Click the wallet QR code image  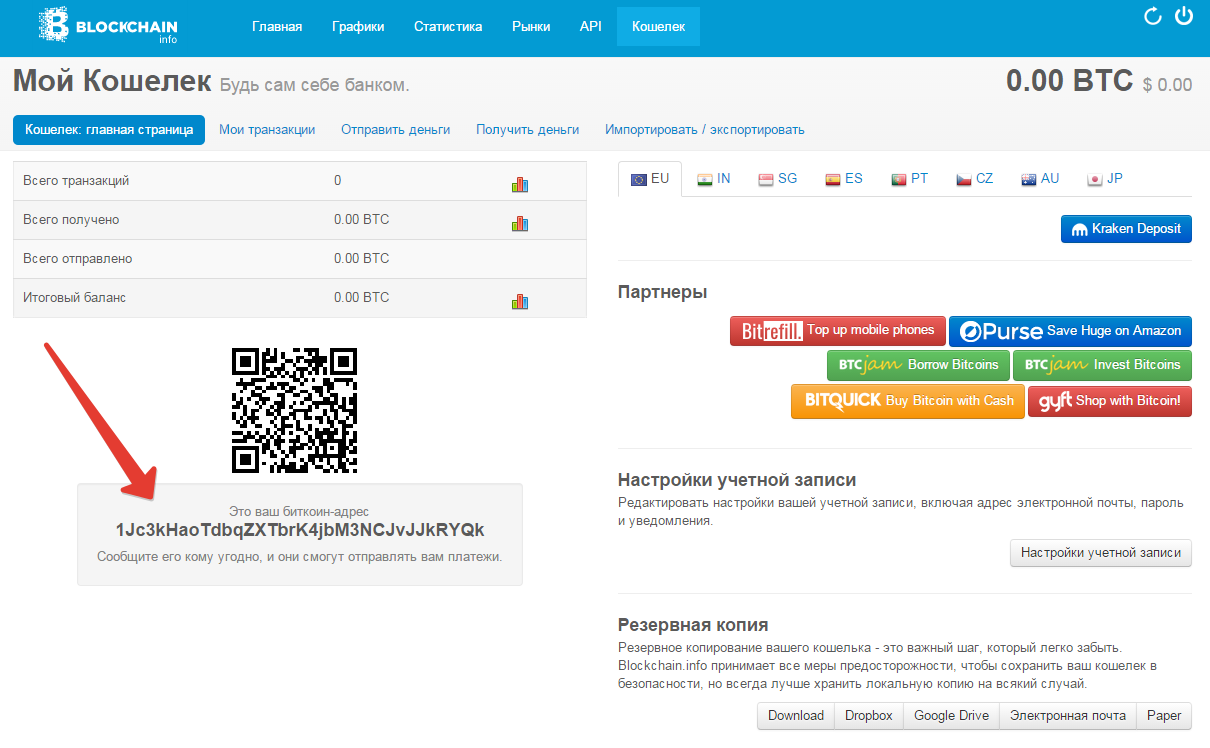294,410
